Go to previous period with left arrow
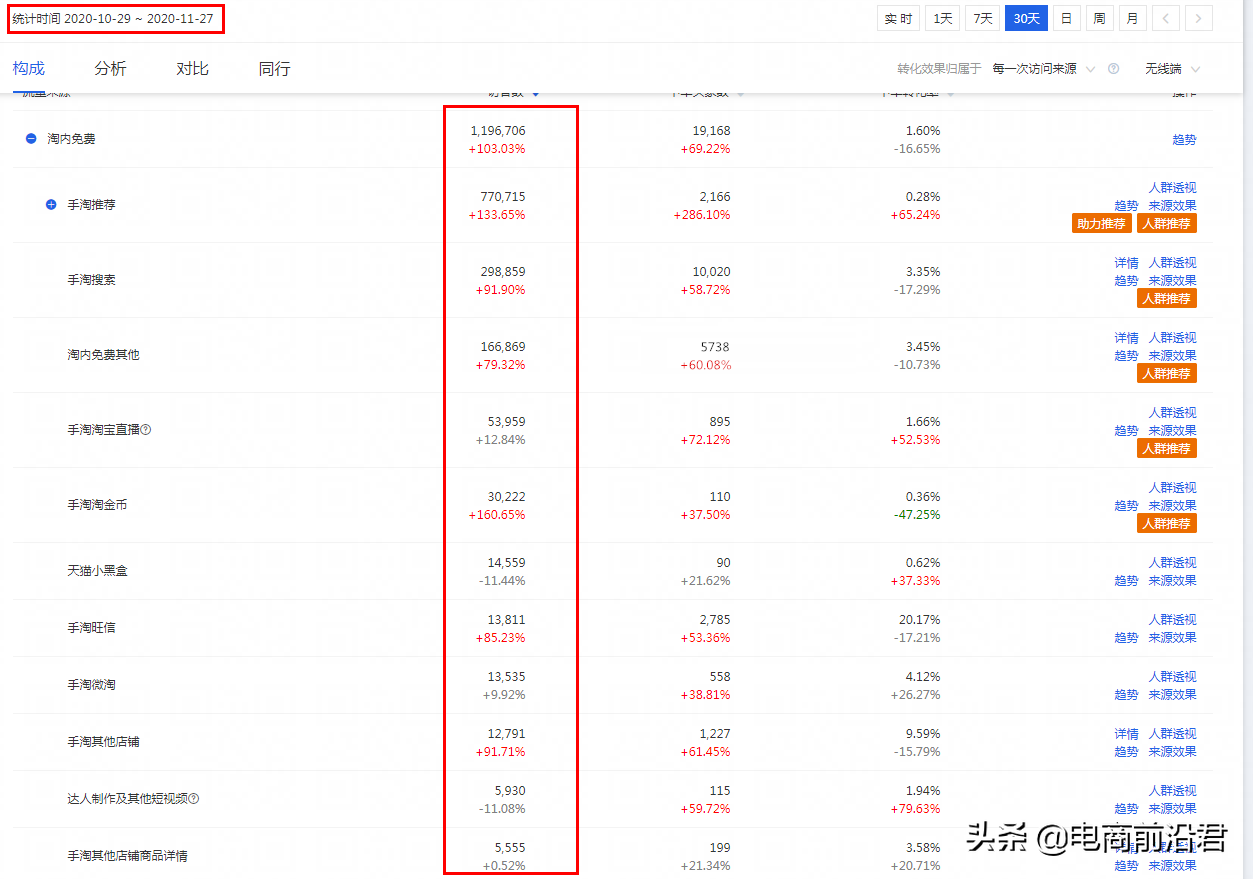The width and height of the screenshot is (1253, 879). point(1165,18)
